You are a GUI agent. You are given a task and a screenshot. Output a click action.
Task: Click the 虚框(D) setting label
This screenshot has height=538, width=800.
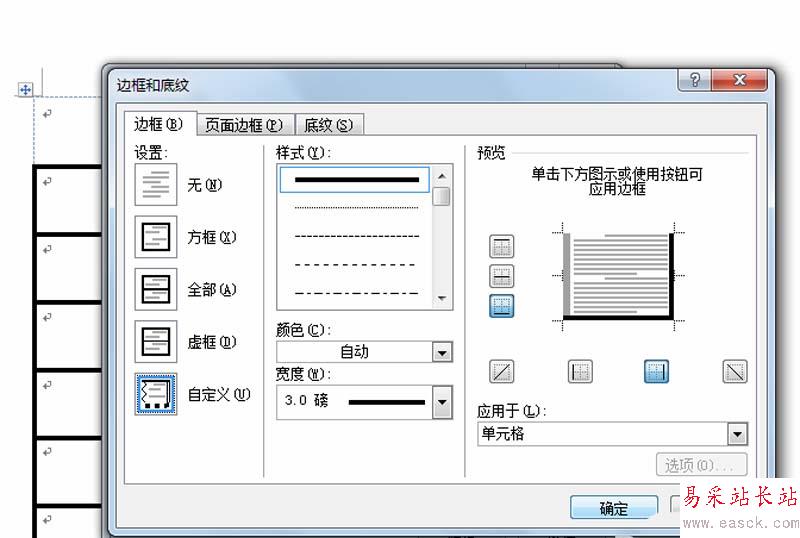[x=212, y=342]
